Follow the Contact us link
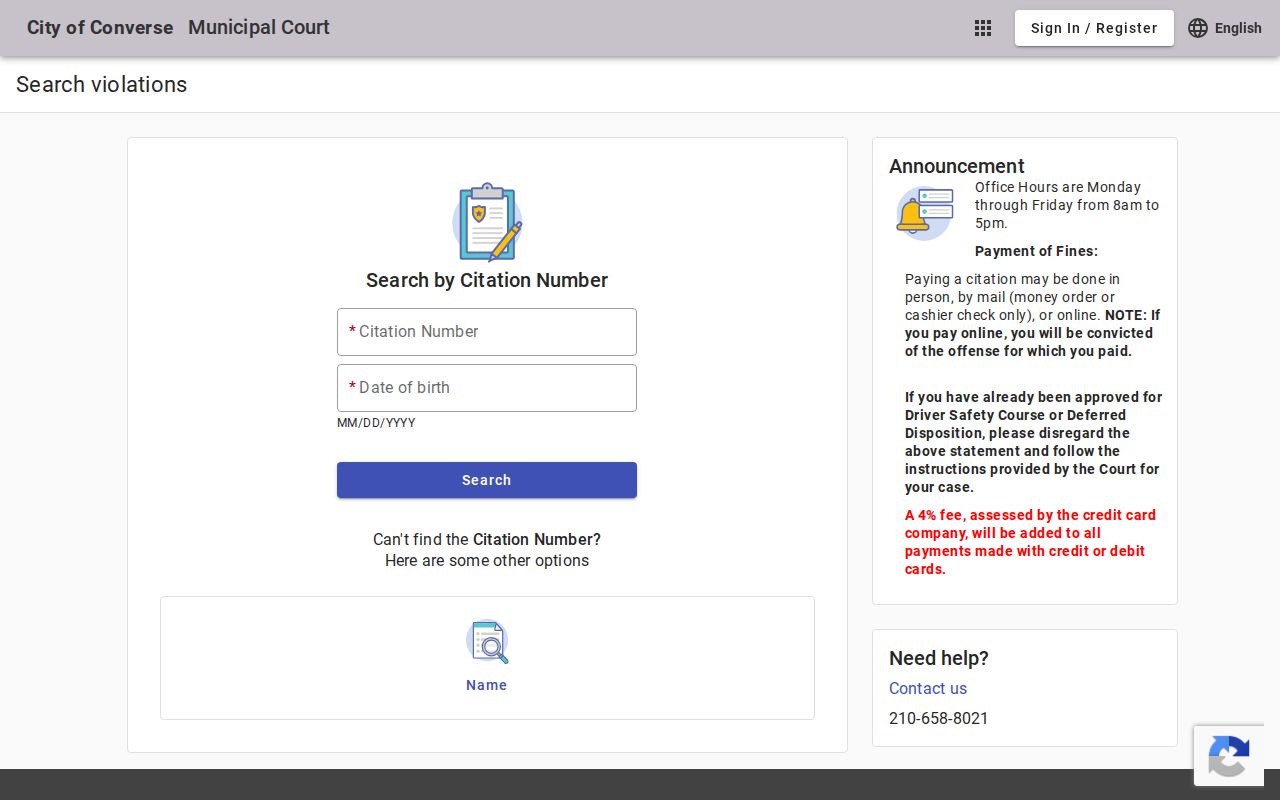The width and height of the screenshot is (1280, 800). [928, 688]
